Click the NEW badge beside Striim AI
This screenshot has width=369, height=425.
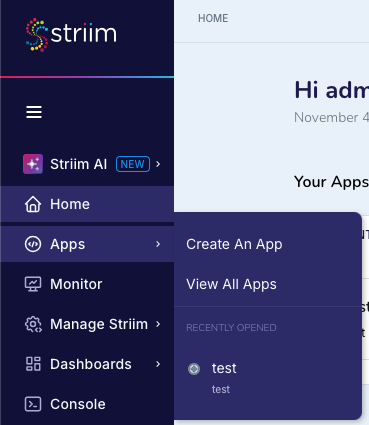click(x=133, y=164)
